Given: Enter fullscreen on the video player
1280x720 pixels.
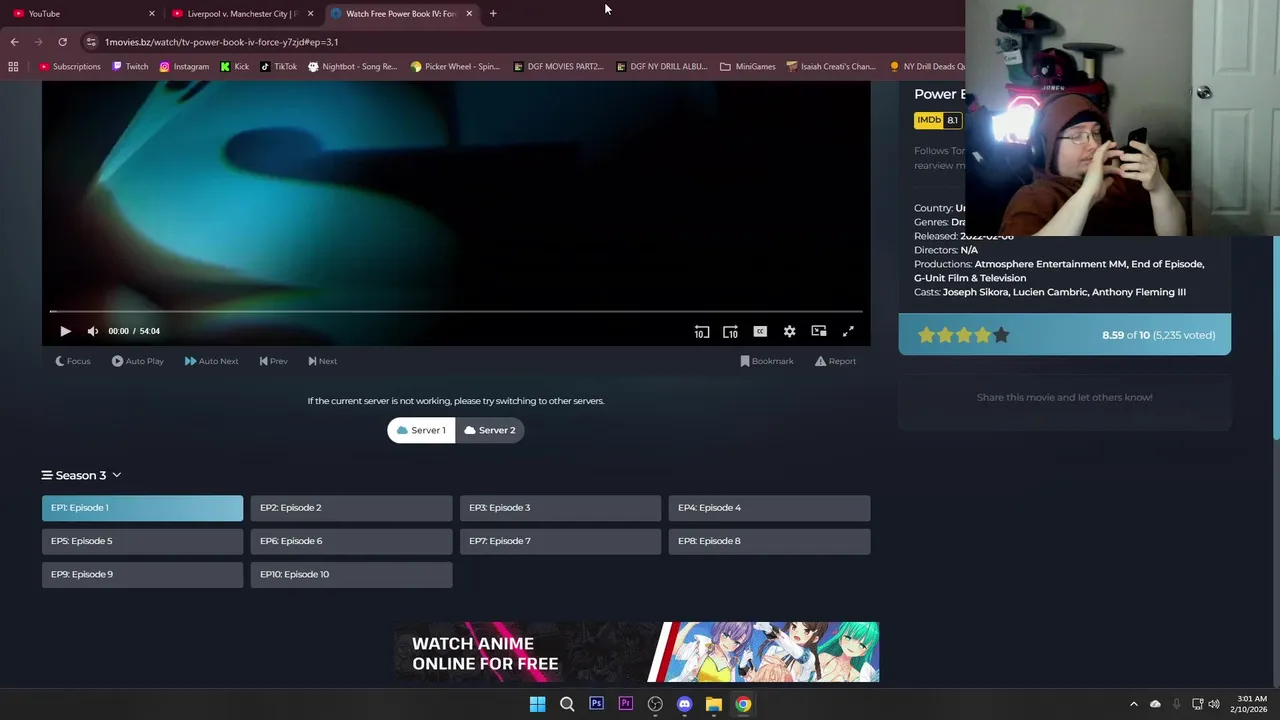Looking at the screenshot, I should [x=848, y=331].
